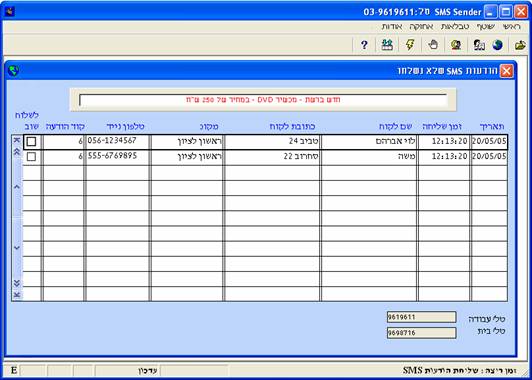Open the אודות menu

coord(392,26)
